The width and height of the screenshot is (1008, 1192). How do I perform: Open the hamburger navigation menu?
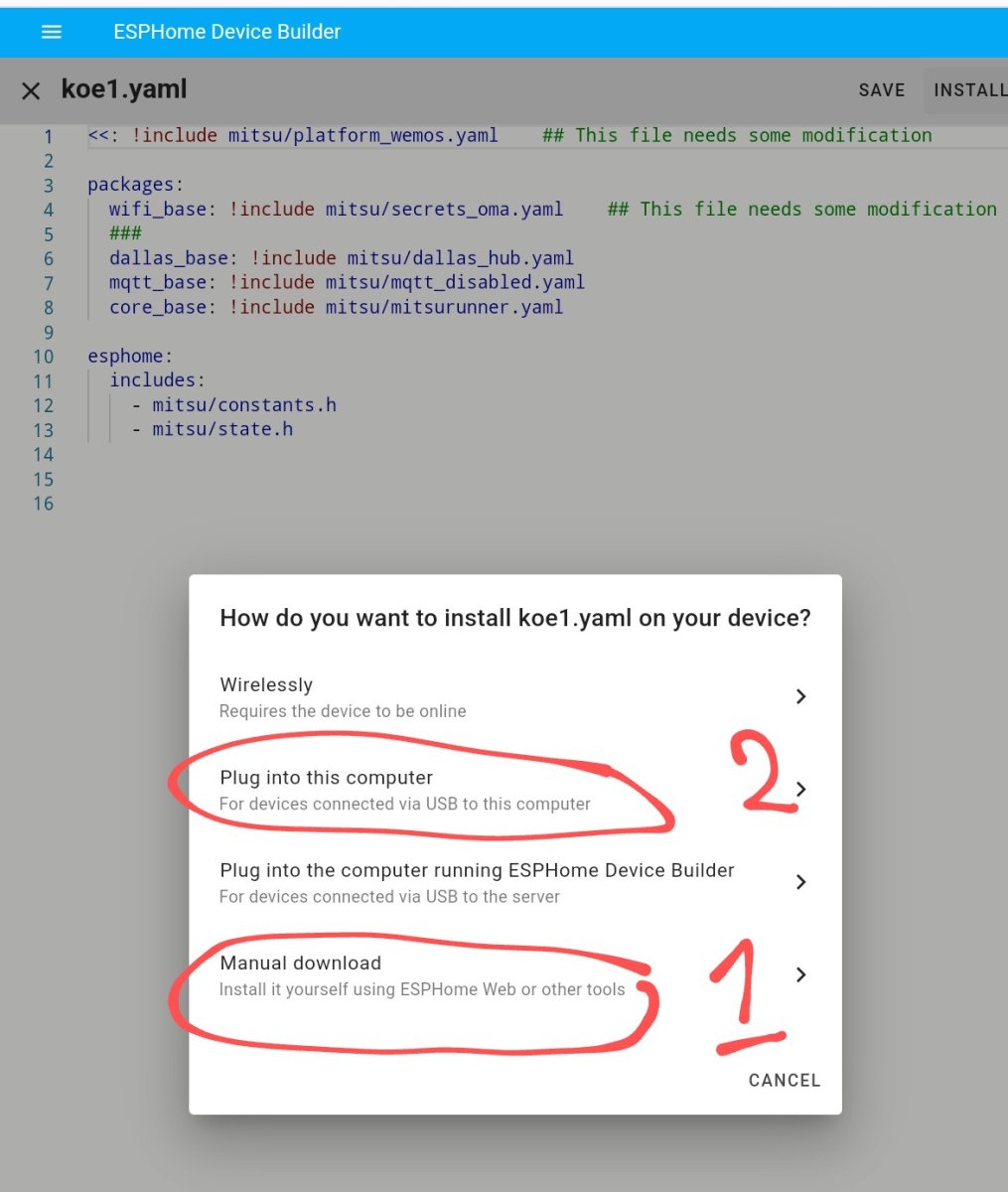point(52,32)
